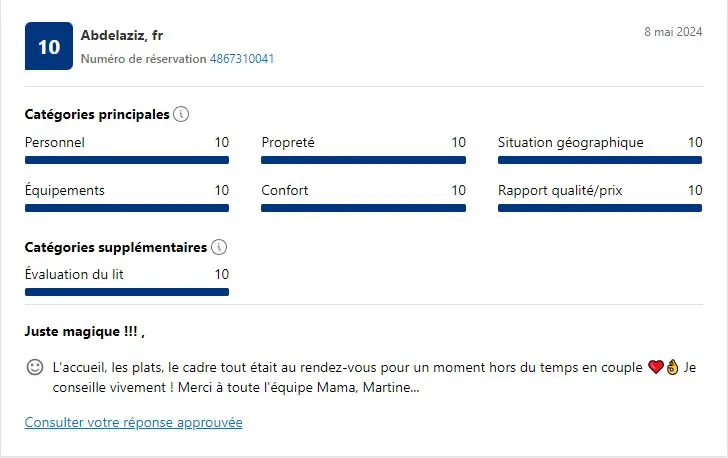728x458 pixels.
Task: Click the Évaluation du lit rating bar
Action: coord(127,292)
